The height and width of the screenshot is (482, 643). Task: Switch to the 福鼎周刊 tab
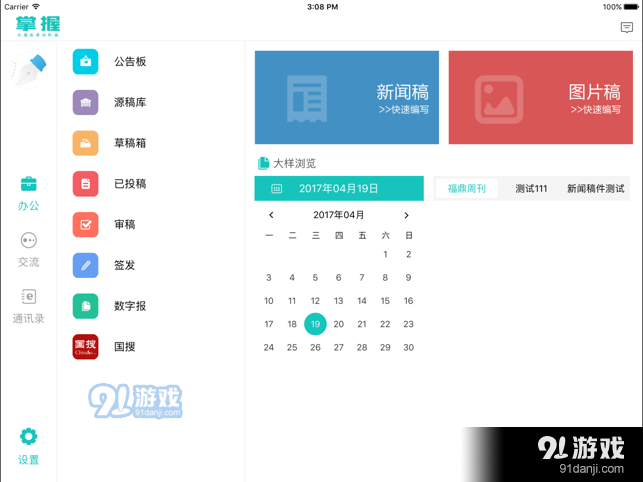pos(466,188)
